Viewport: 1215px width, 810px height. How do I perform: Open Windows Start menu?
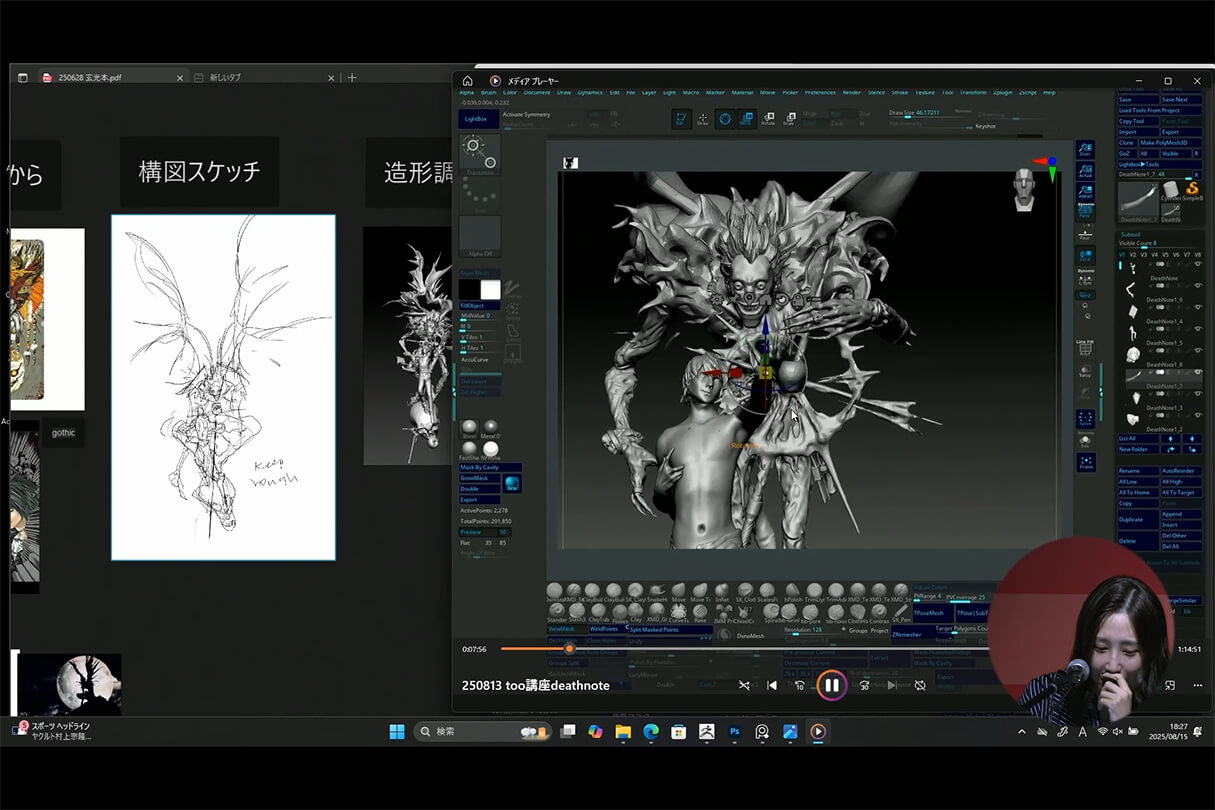pyautogui.click(x=397, y=731)
